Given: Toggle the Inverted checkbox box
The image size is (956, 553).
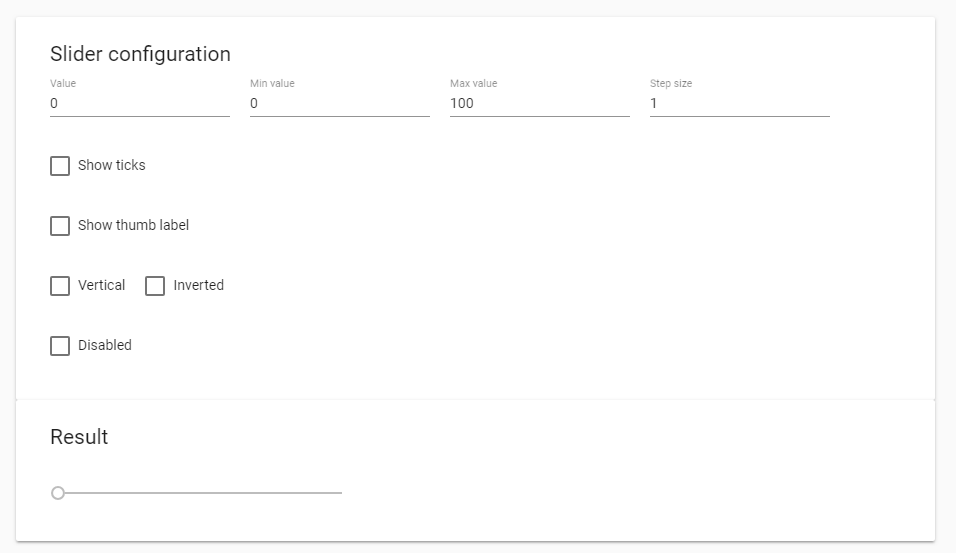Looking at the screenshot, I should coord(155,286).
